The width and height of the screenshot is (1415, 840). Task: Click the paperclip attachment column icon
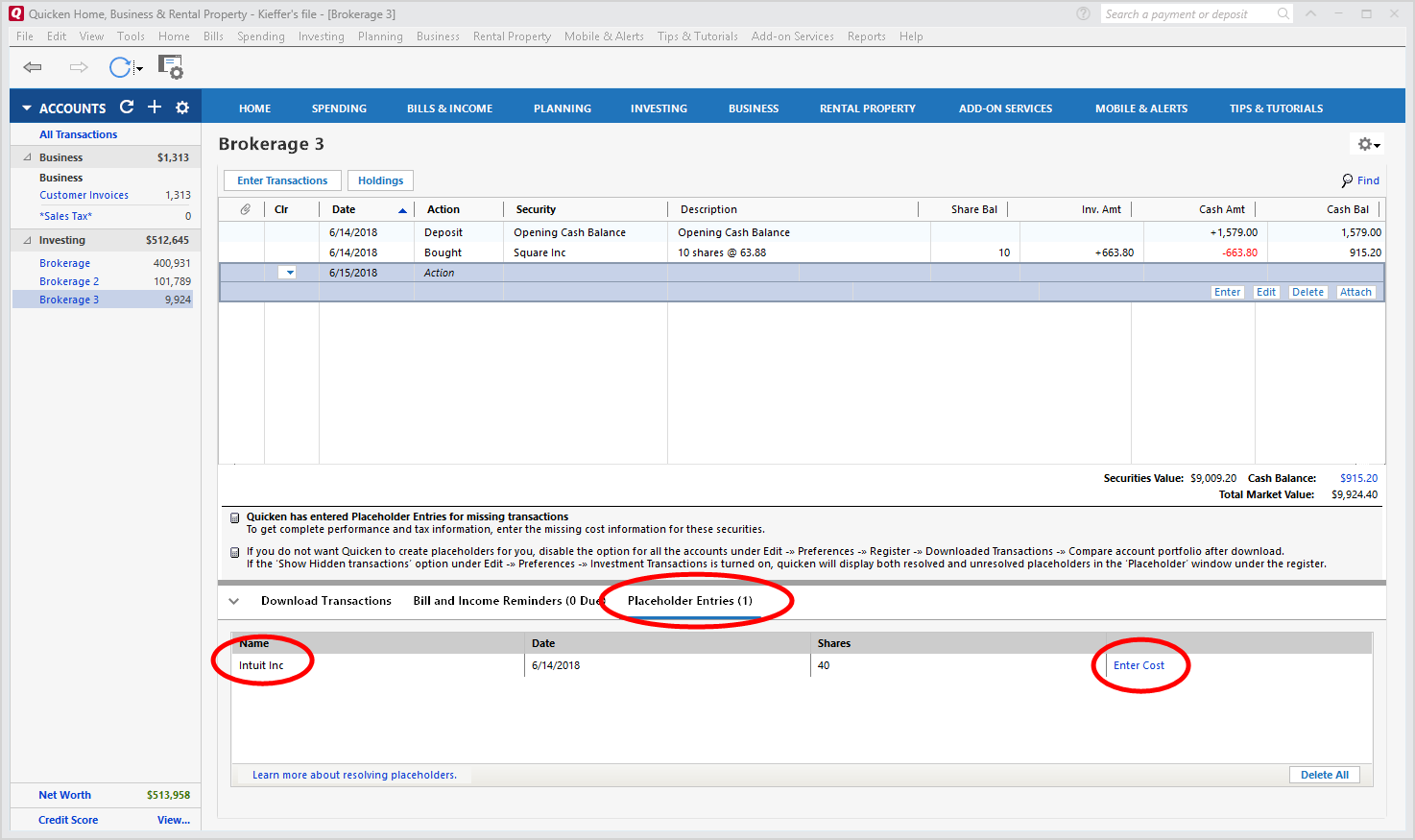click(246, 209)
